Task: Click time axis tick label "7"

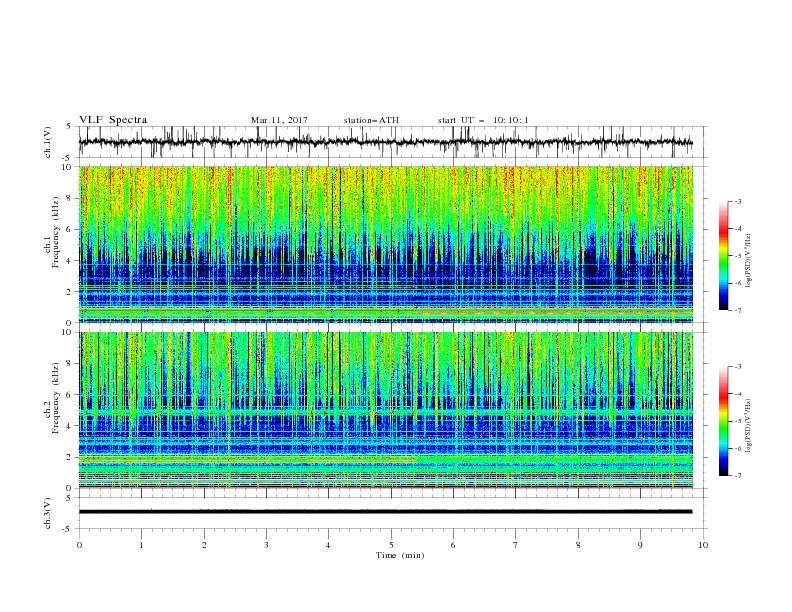Action: point(516,545)
